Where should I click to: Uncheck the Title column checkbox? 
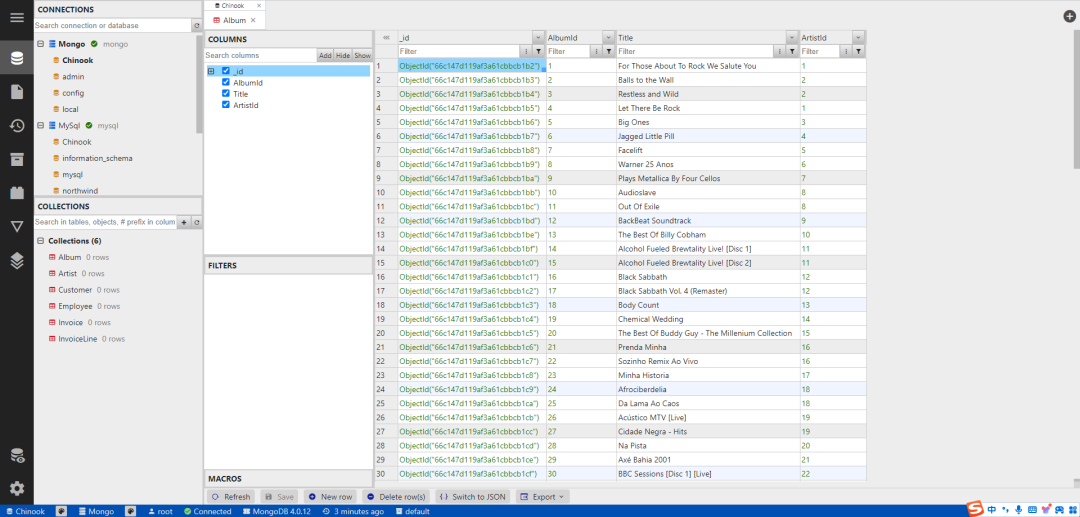click(226, 94)
